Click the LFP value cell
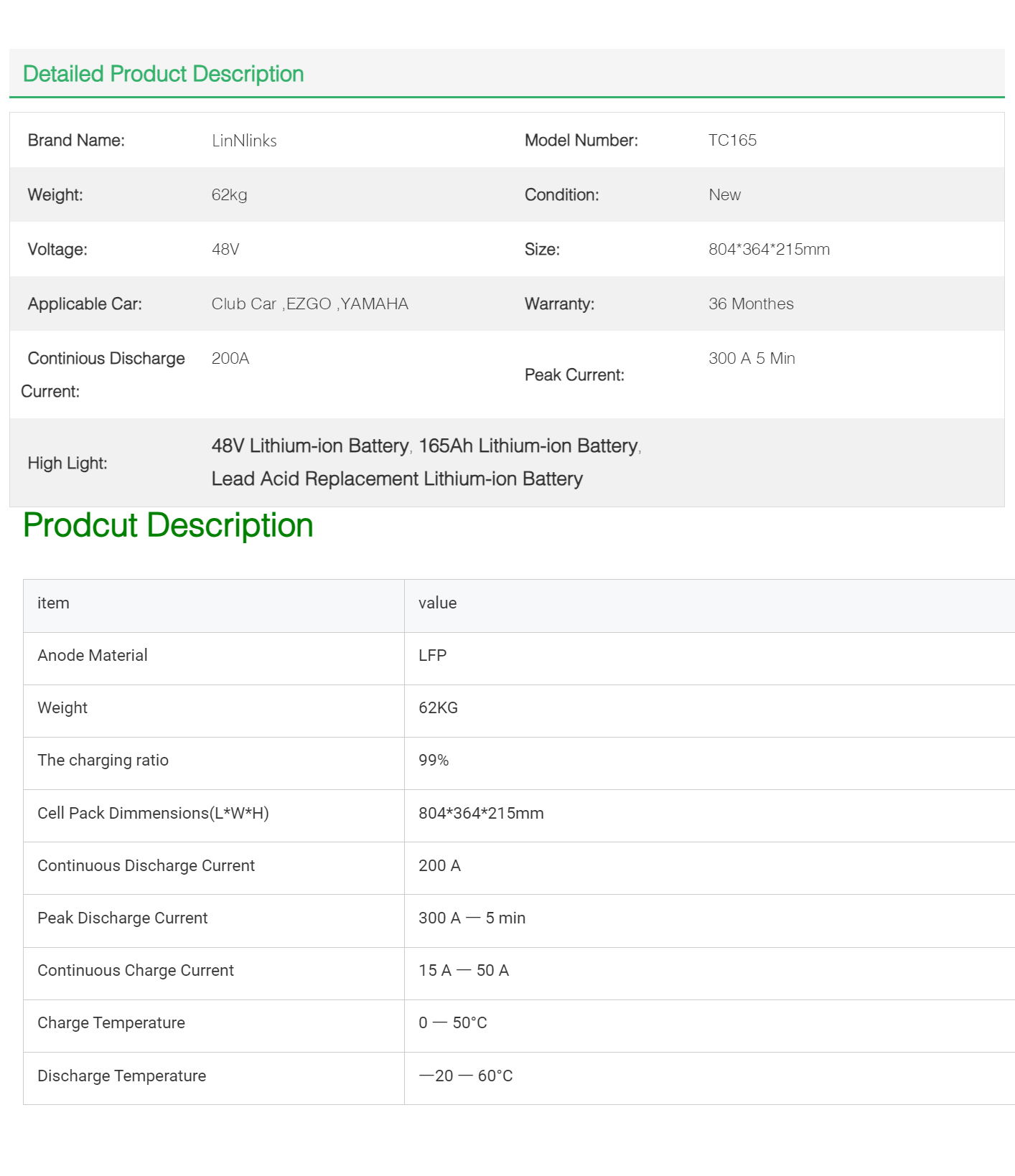 tap(432, 656)
